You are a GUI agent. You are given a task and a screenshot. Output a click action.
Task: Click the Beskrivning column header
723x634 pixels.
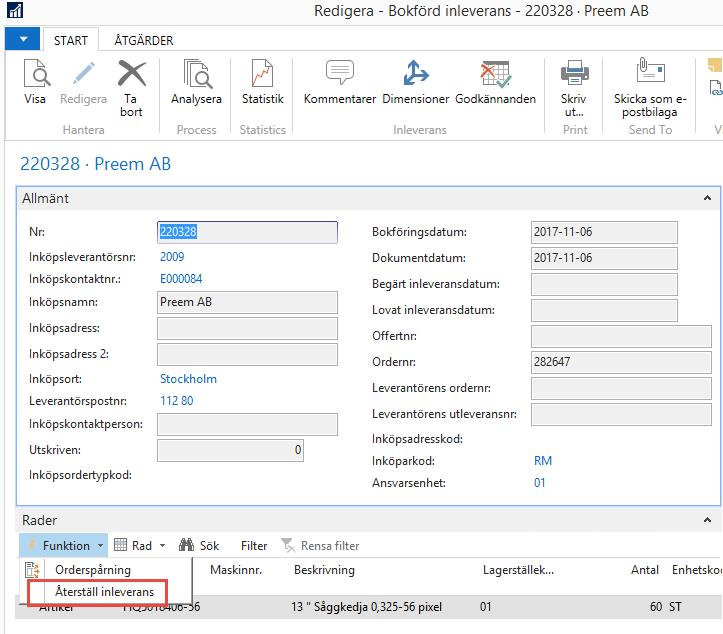click(324, 570)
